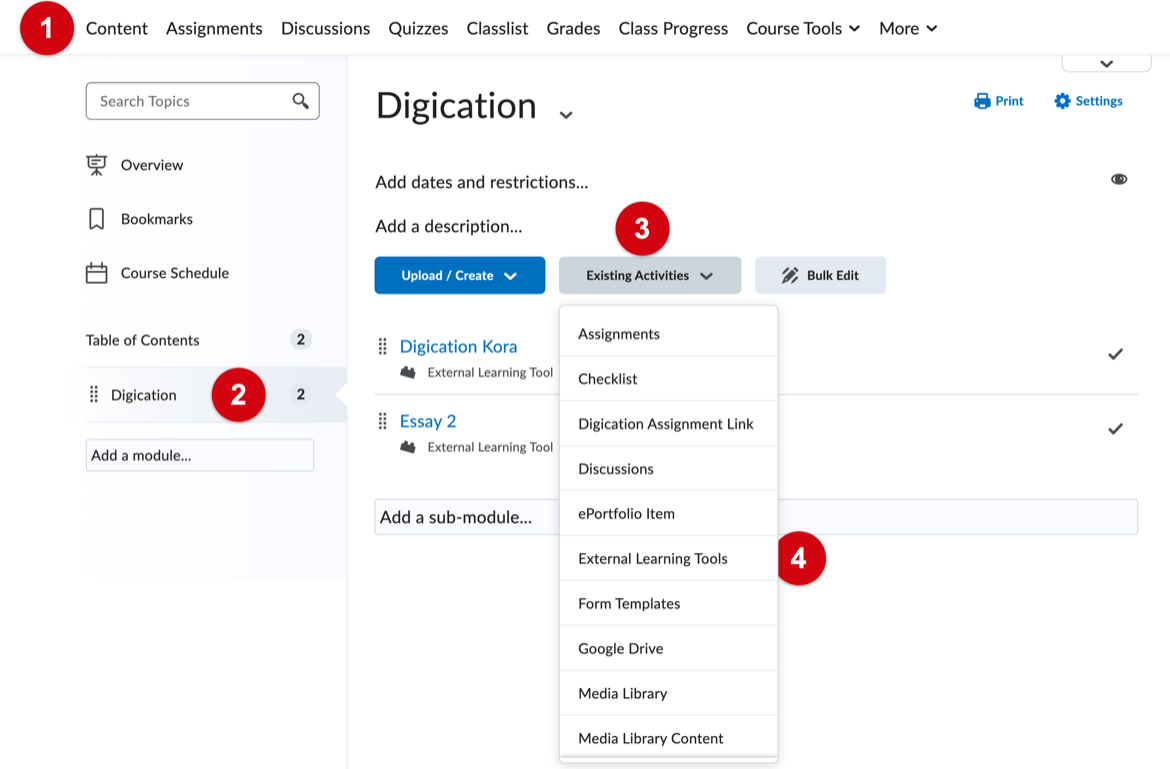Viewport: 1170px width, 769px height.
Task: Select Form Templates from the menu
Action: [x=669, y=603]
